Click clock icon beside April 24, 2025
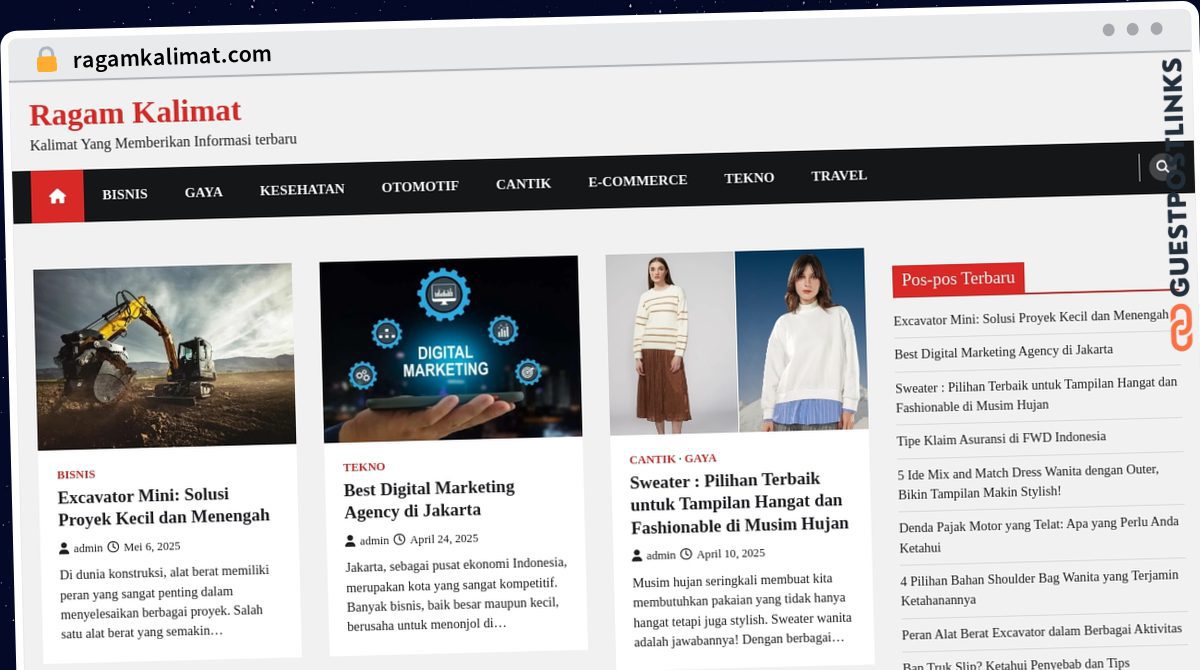The height and width of the screenshot is (670, 1200). click(x=399, y=540)
